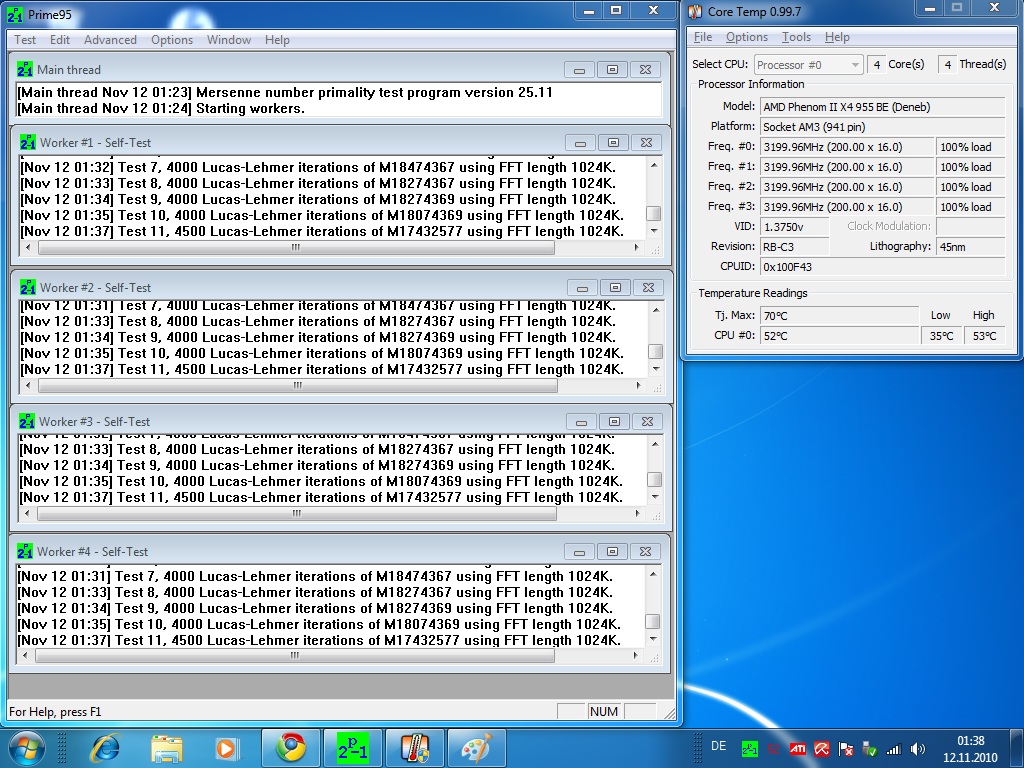Click the Worker #1 window icon

[27, 142]
